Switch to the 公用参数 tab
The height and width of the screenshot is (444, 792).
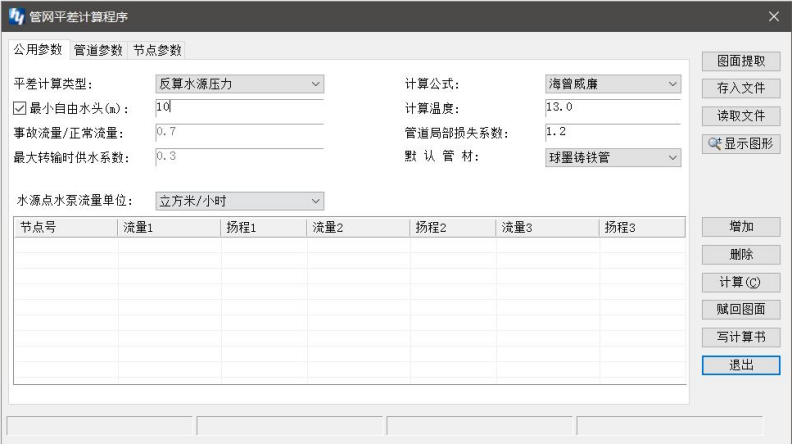[x=38, y=50]
